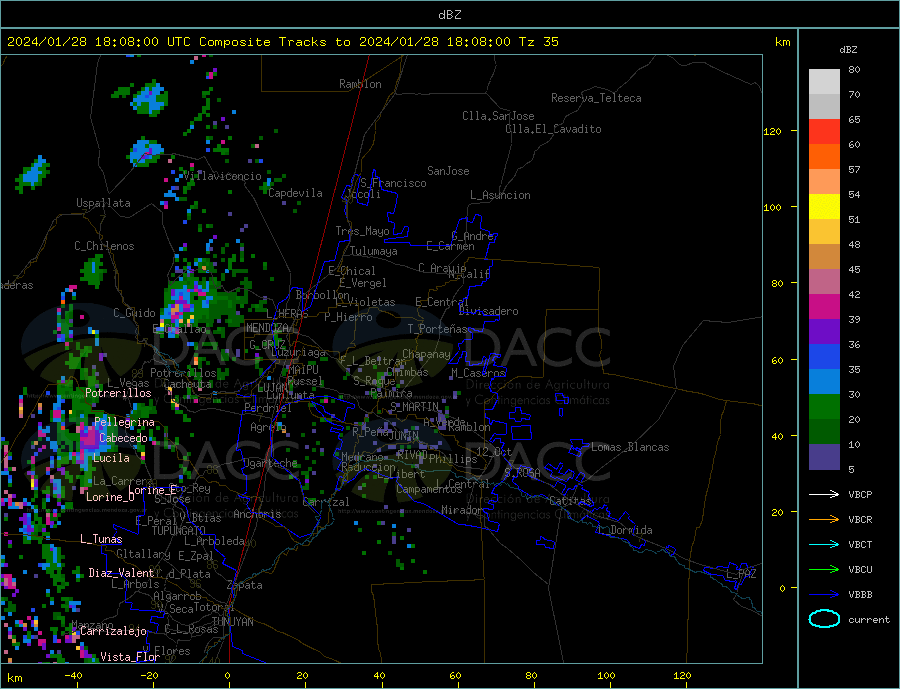The height and width of the screenshot is (689, 900).
Task: Pick the bright green 30 dBZ swatch
Action: [824, 407]
